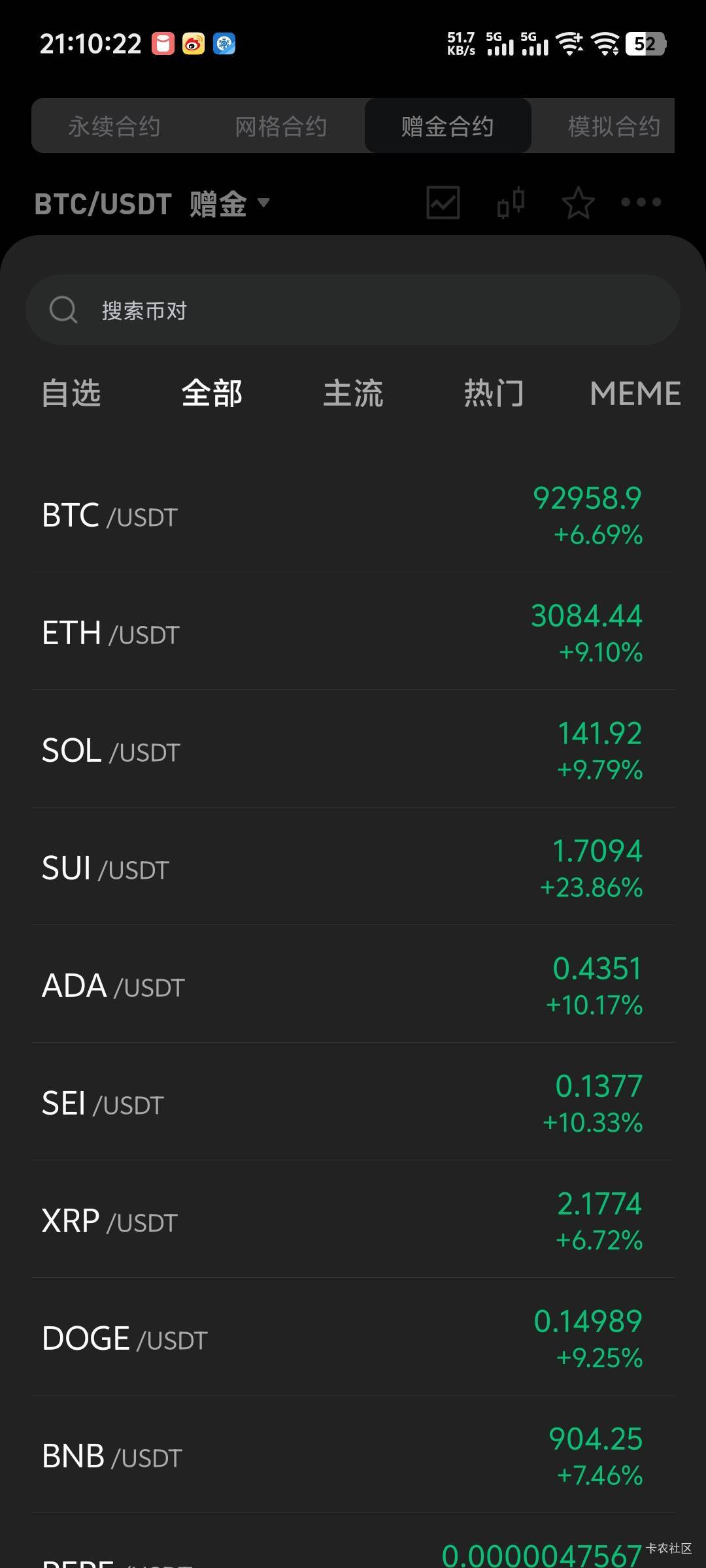Tap the candlestick chart icon
Screen dimensions: 706x1568
pos(511,203)
